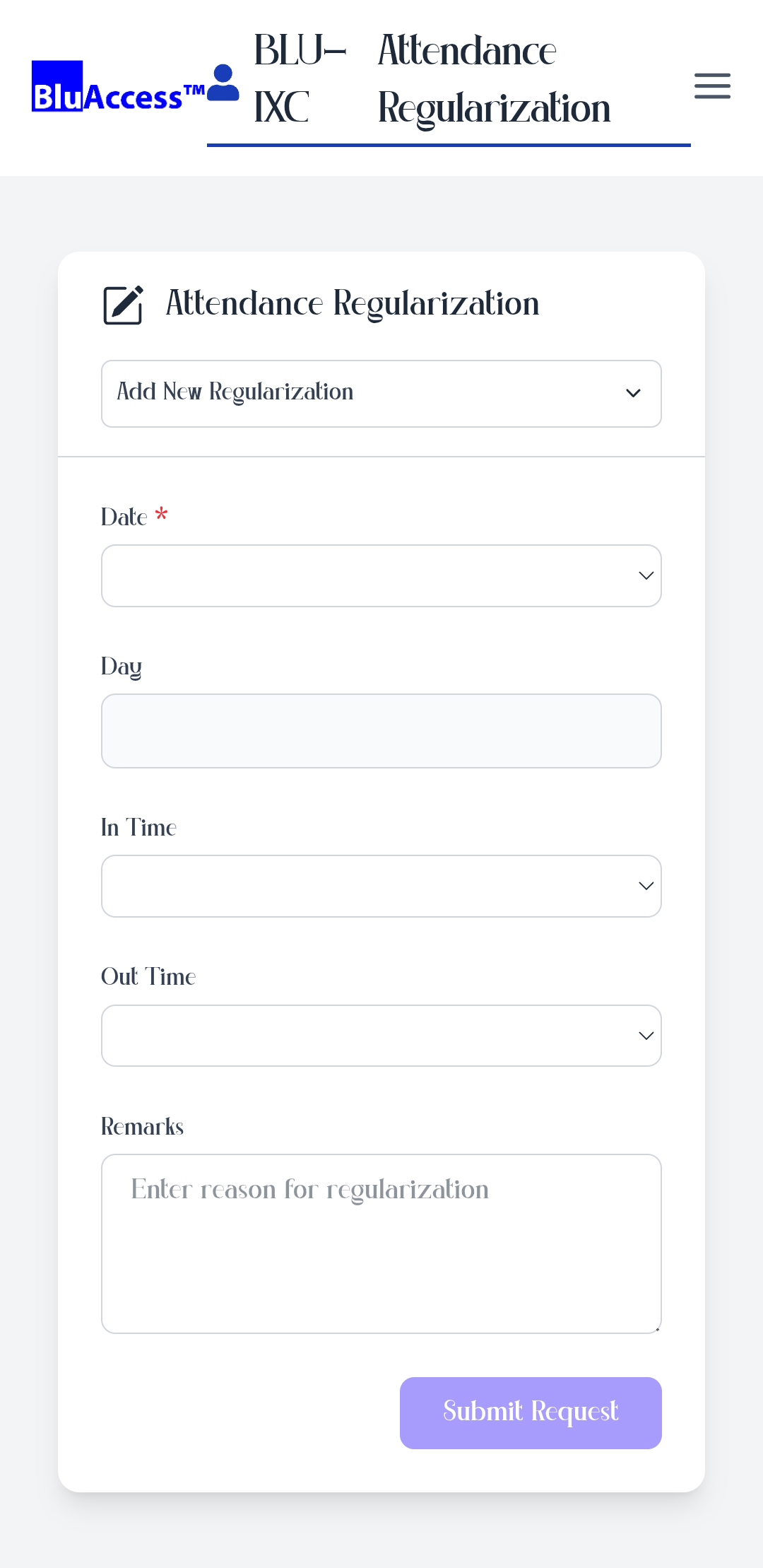
Task: Focus the Day input field
Action: [x=381, y=731]
